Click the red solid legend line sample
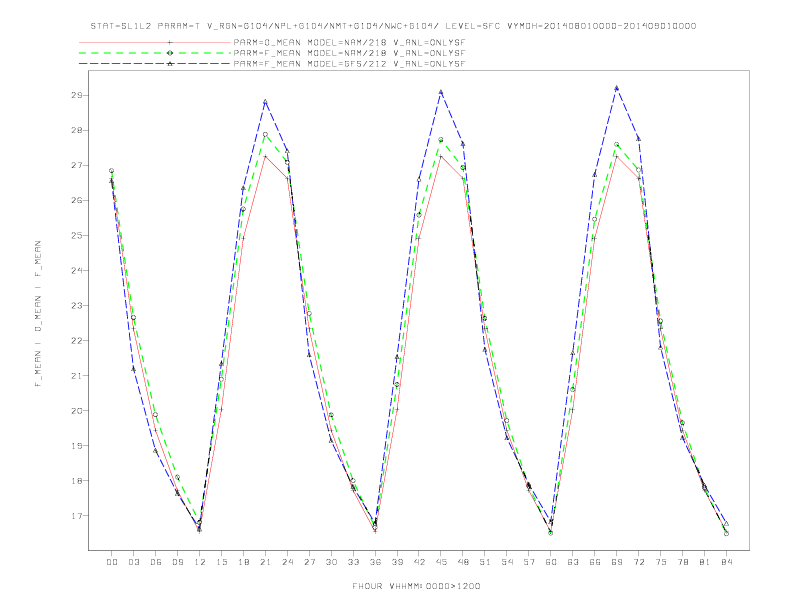Screen dimensions: 792x612 pos(155,42)
